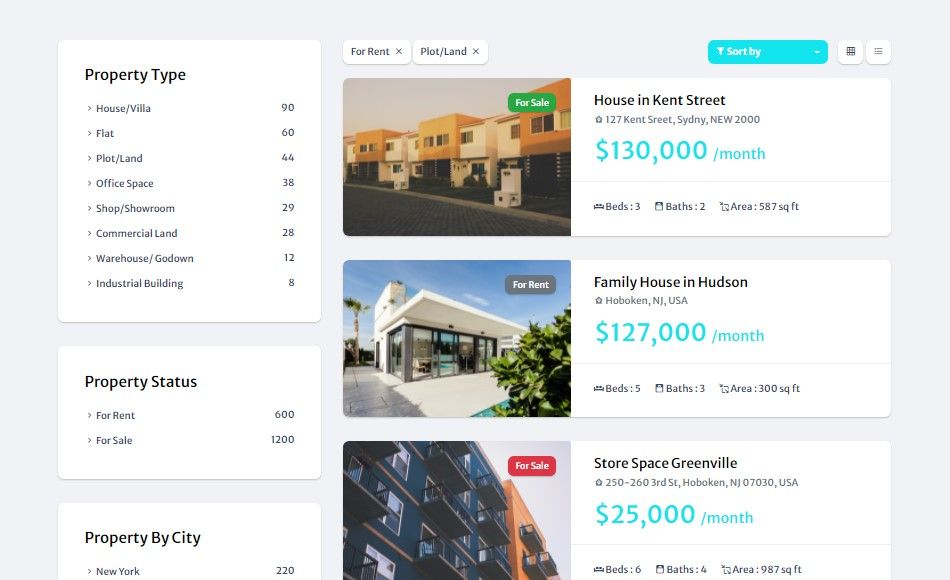This screenshot has height=580, width=950.
Task: Open House in Kent Street listing title
Action: coord(659,100)
